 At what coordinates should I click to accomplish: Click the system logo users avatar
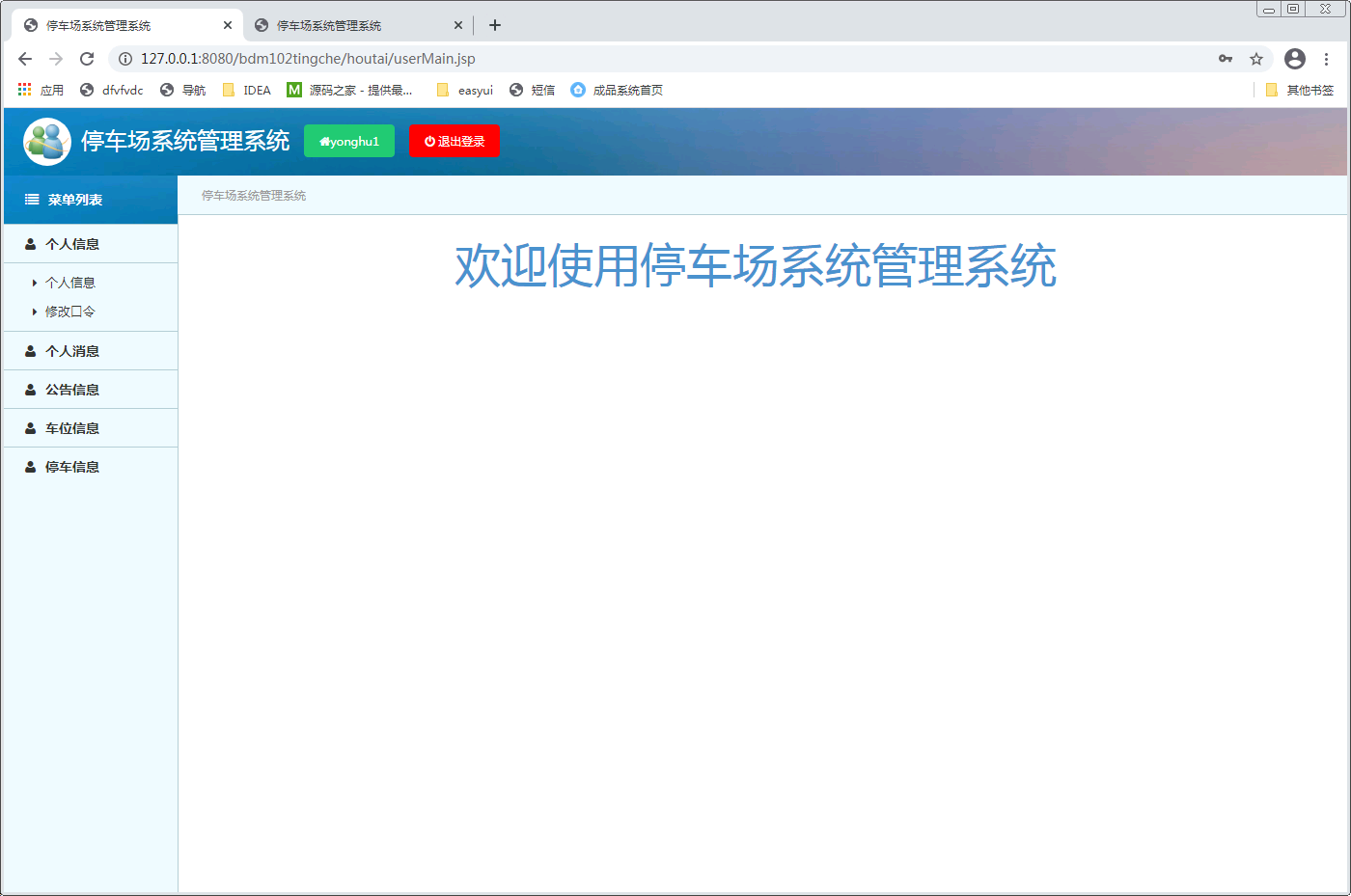(47, 142)
